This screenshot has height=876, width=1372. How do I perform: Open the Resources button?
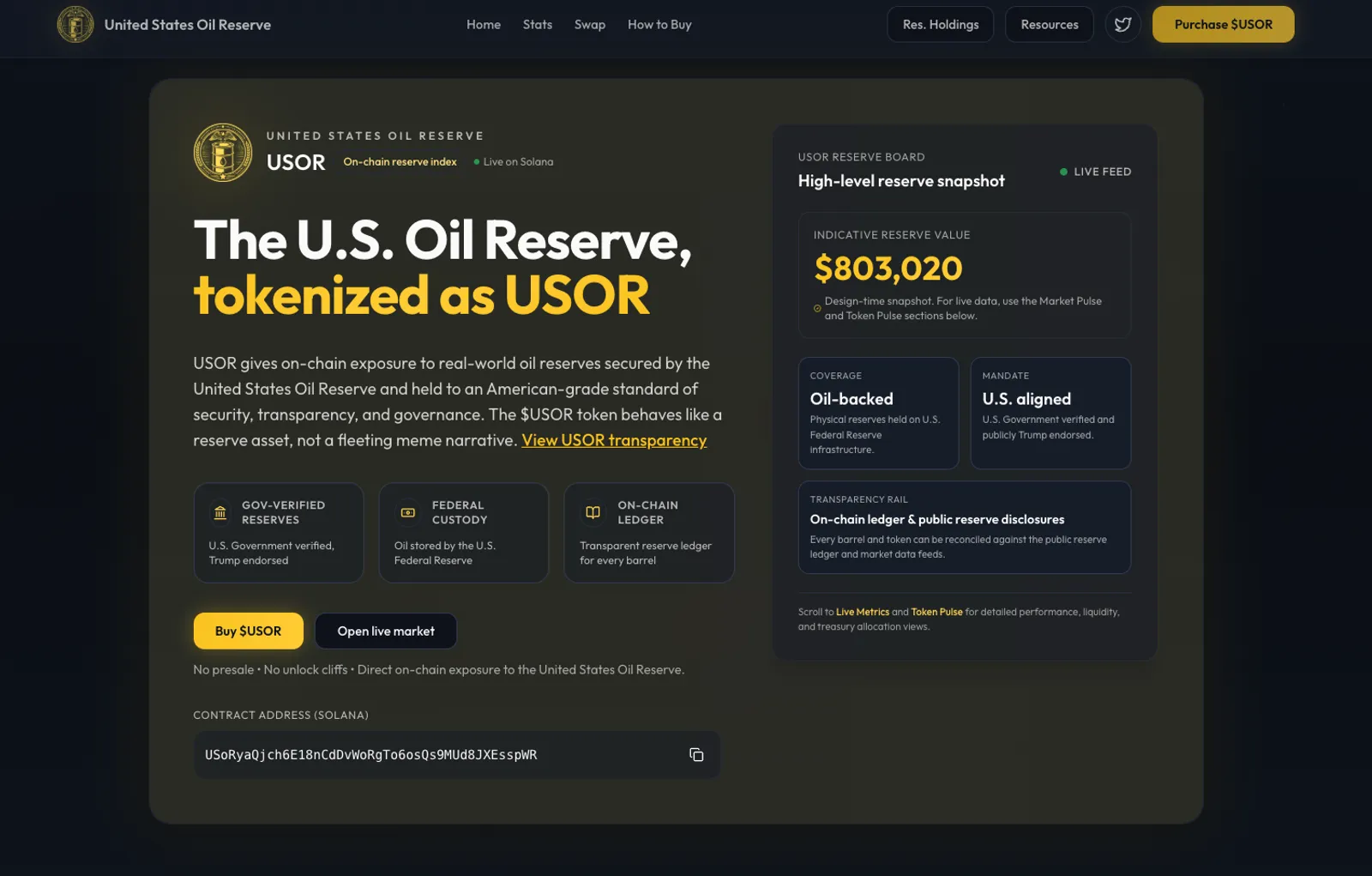pos(1050,24)
